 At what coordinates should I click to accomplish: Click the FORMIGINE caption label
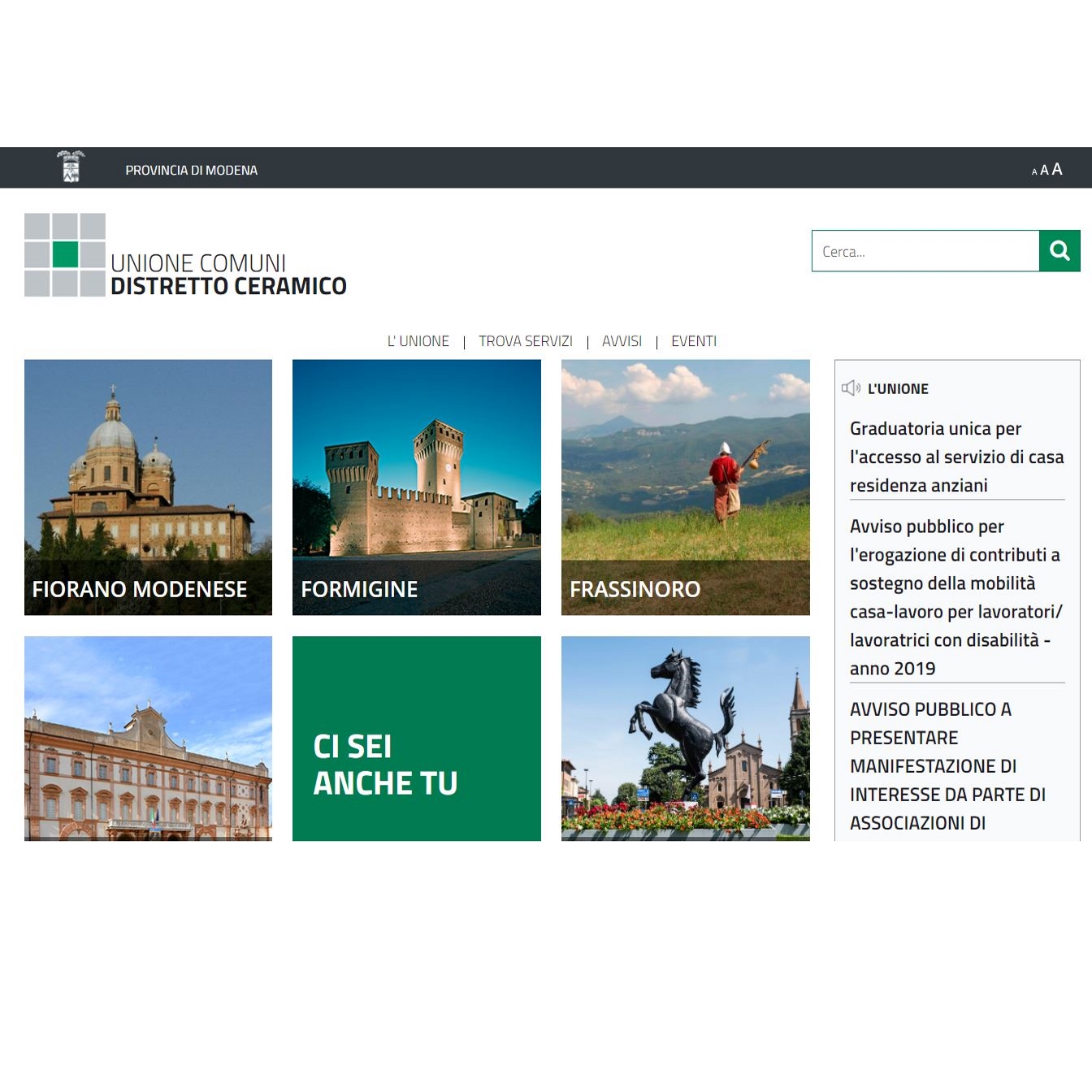click(x=359, y=589)
